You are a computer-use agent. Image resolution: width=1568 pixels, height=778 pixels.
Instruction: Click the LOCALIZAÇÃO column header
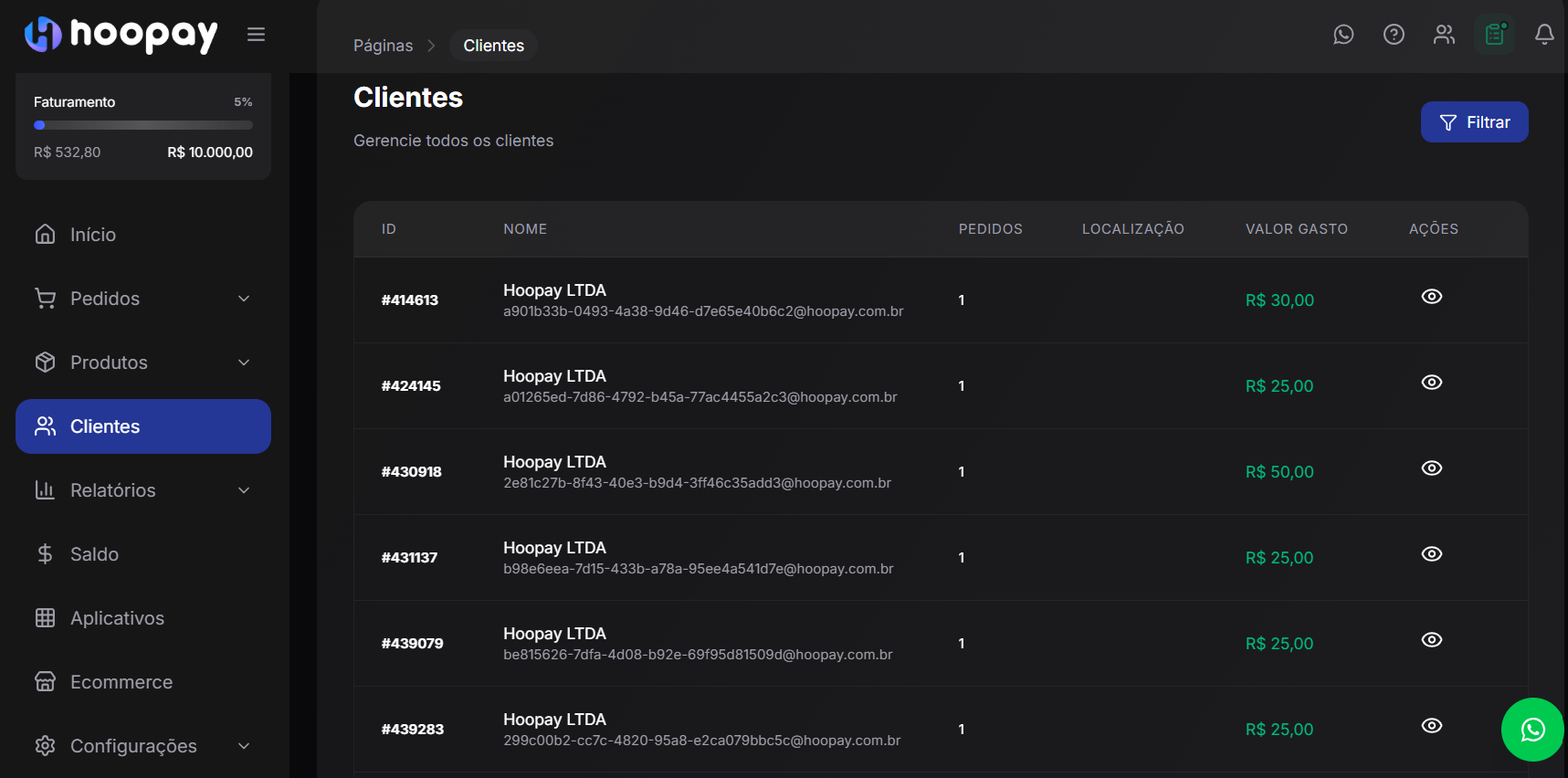point(1132,229)
